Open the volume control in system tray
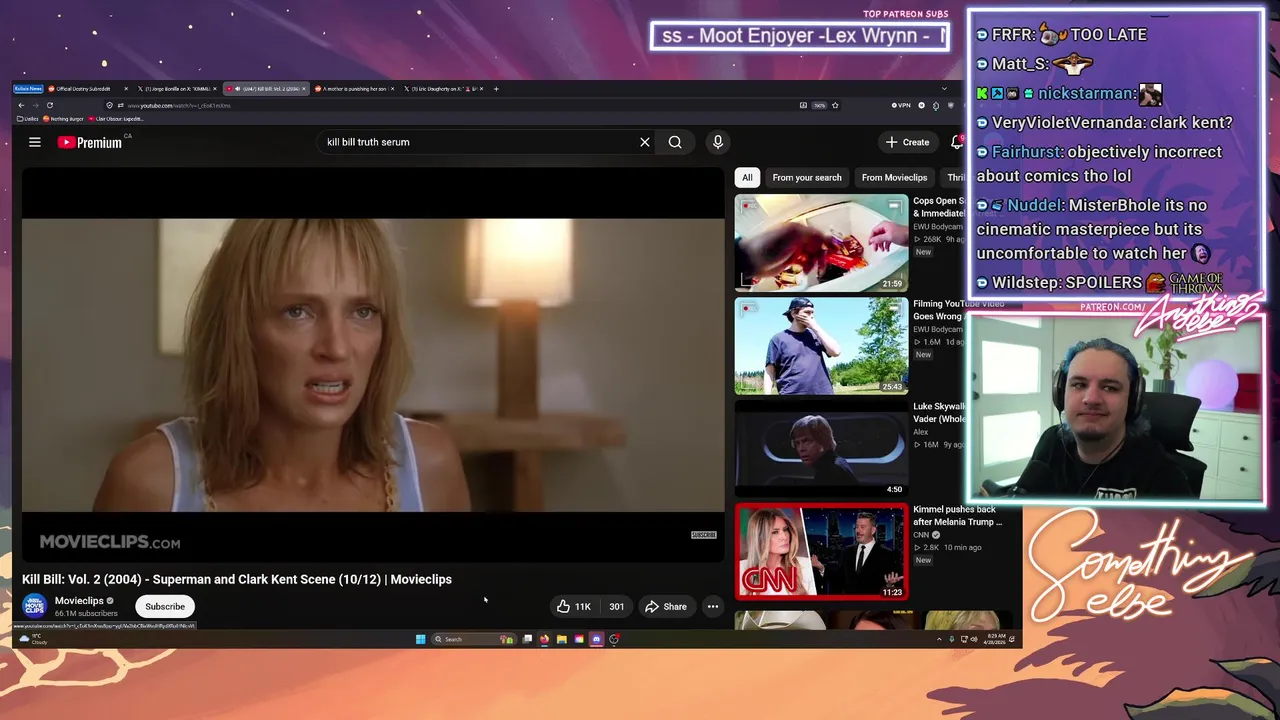The width and height of the screenshot is (1280, 720). (x=976, y=639)
